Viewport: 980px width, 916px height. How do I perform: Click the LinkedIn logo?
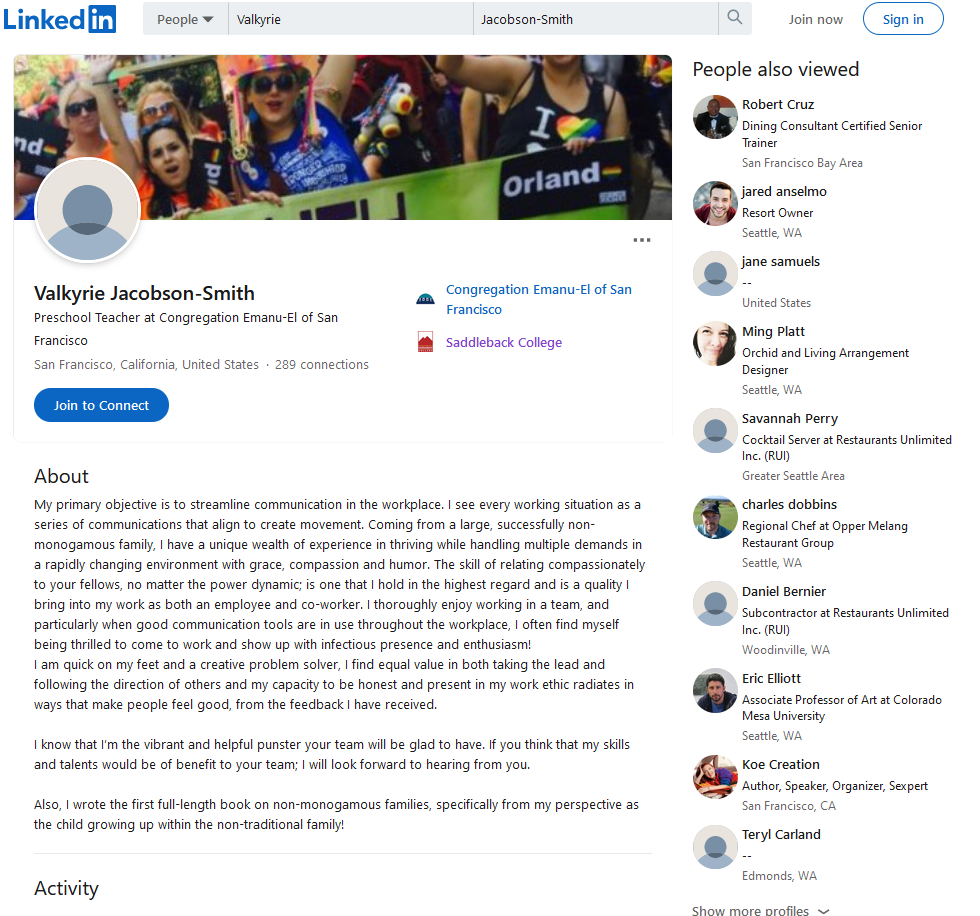click(x=59, y=19)
